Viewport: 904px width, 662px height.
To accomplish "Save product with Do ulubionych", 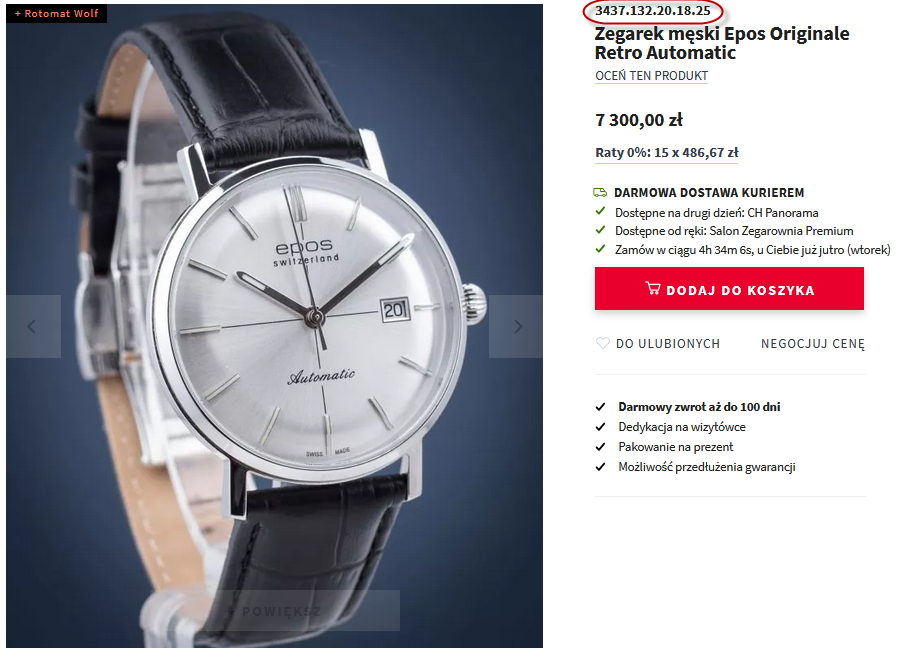I will 668,344.
